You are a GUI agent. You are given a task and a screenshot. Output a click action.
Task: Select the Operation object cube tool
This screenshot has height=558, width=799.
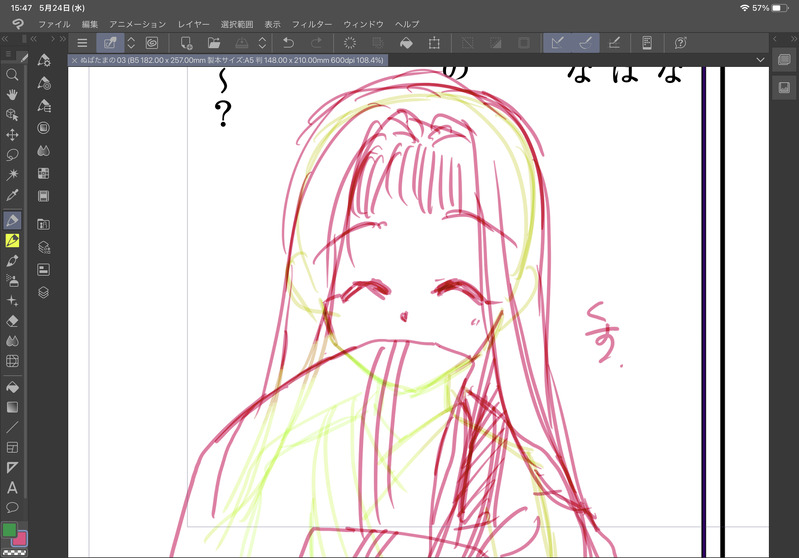pyautogui.click(x=12, y=115)
